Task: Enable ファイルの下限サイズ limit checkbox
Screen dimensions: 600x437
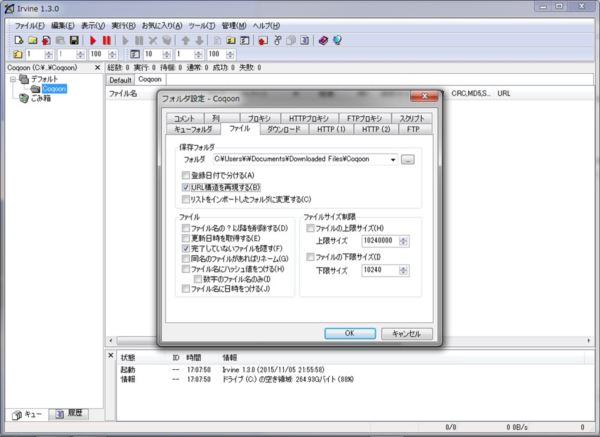Action: (x=310, y=257)
